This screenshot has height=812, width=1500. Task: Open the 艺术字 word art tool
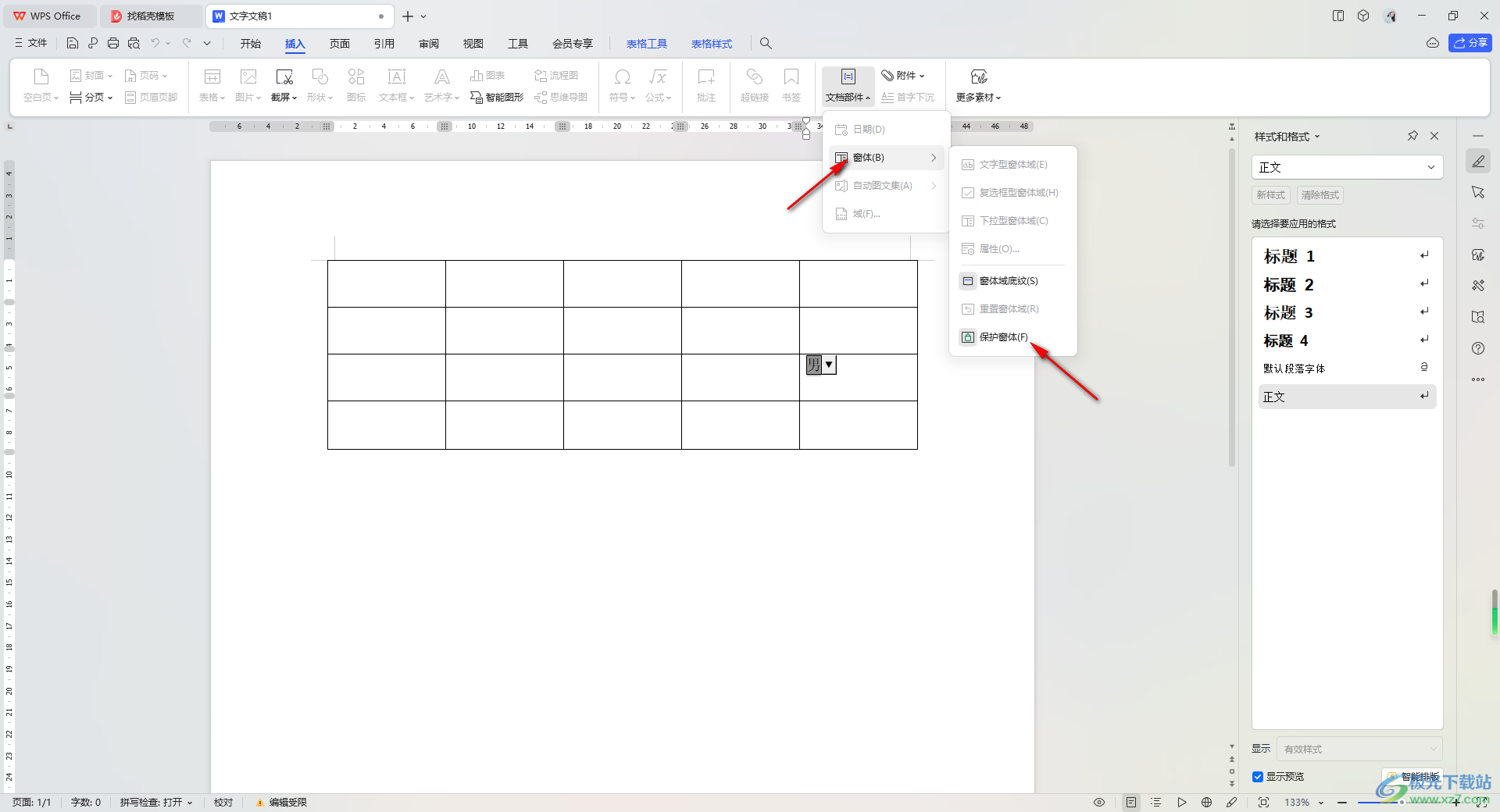pyautogui.click(x=442, y=86)
